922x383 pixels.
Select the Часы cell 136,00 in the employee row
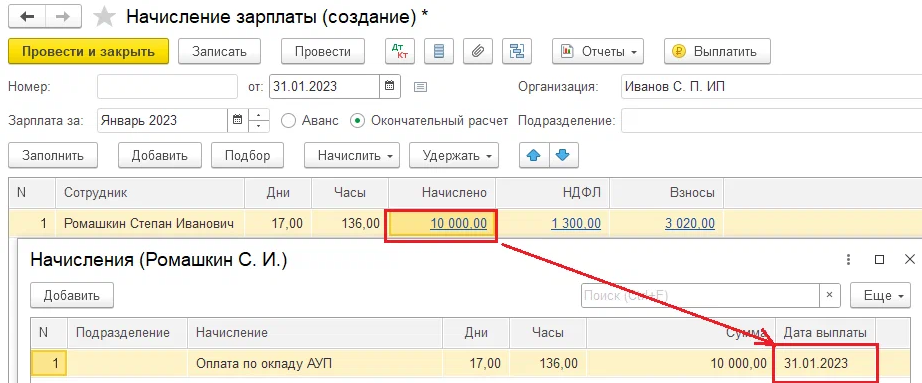(x=350, y=224)
